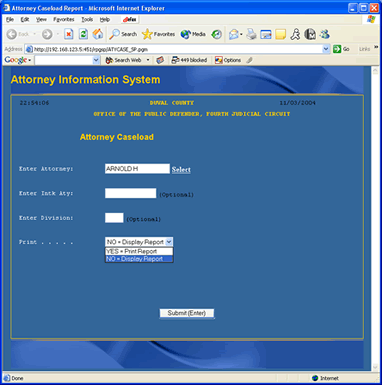Click the yellow Discuss note icon
Viewport: 382px width, 385px height.
(x=281, y=34)
